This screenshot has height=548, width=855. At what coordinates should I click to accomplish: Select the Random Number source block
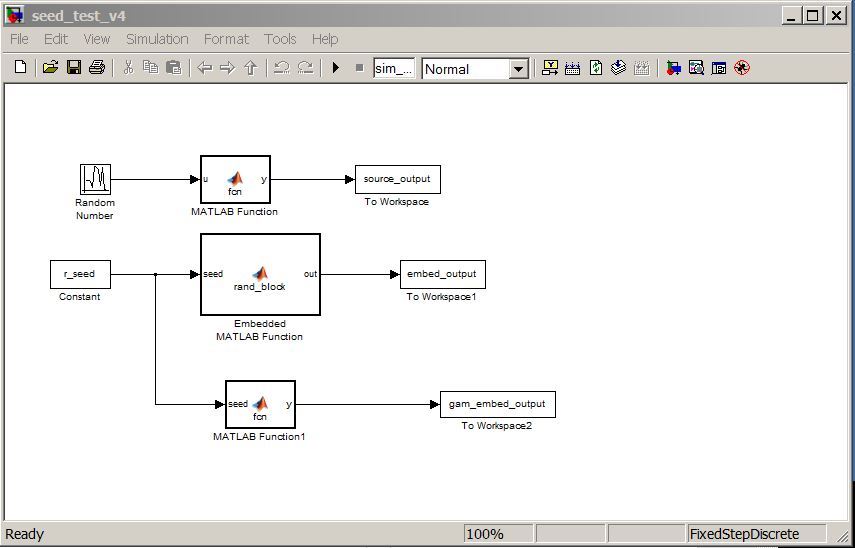click(x=95, y=179)
